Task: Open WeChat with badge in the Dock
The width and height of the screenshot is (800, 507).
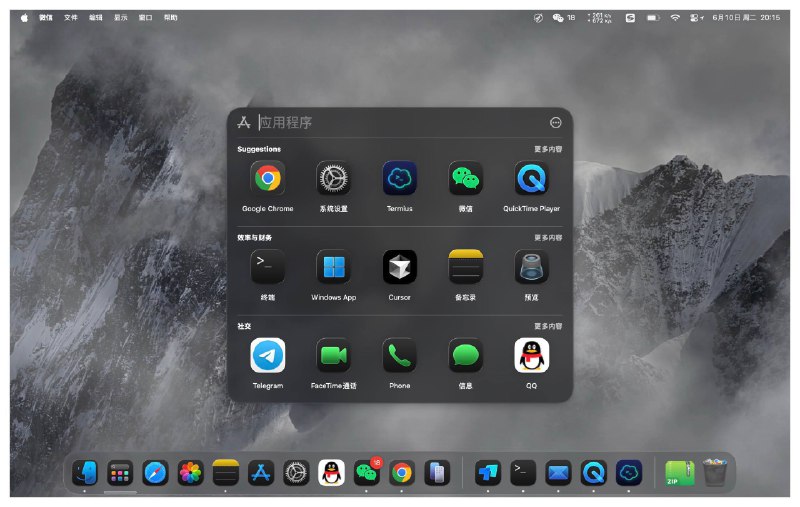Action: click(366, 472)
